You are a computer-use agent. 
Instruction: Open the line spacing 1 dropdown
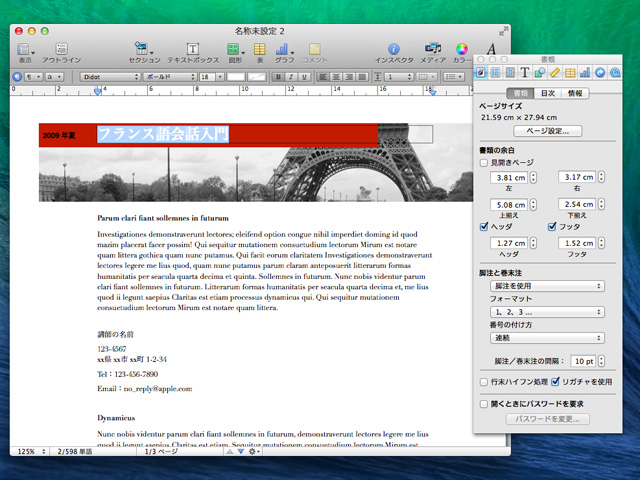[x=399, y=77]
